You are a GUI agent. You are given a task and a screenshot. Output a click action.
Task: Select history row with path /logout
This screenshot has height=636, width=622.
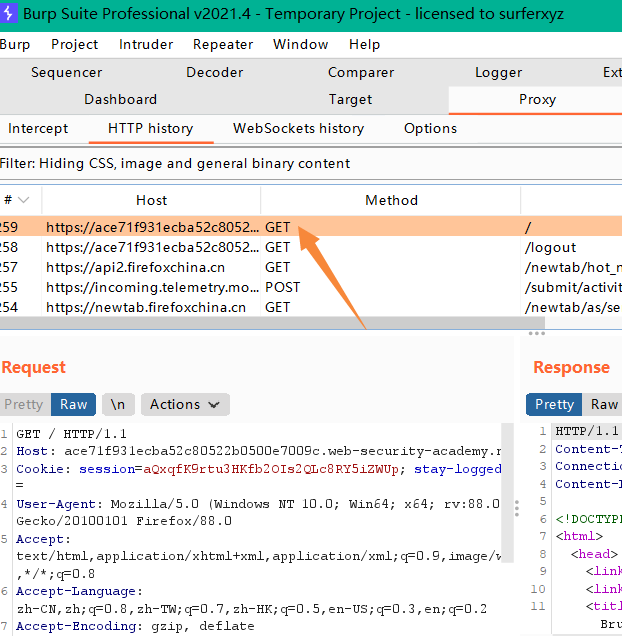point(311,247)
